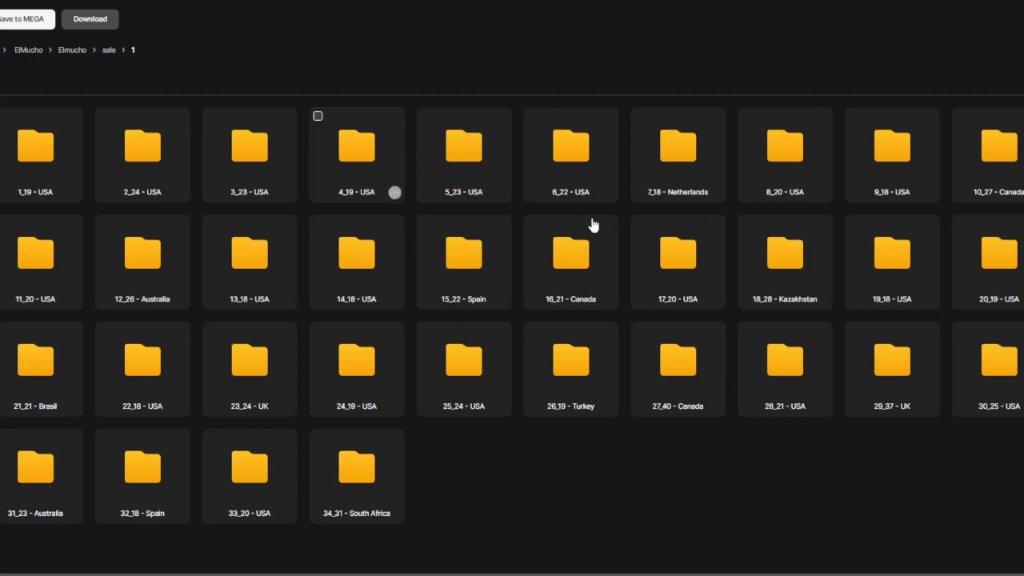Image resolution: width=1024 pixels, height=576 pixels.
Task: Open the folder 26_19 - Turkey
Action: tap(571, 369)
